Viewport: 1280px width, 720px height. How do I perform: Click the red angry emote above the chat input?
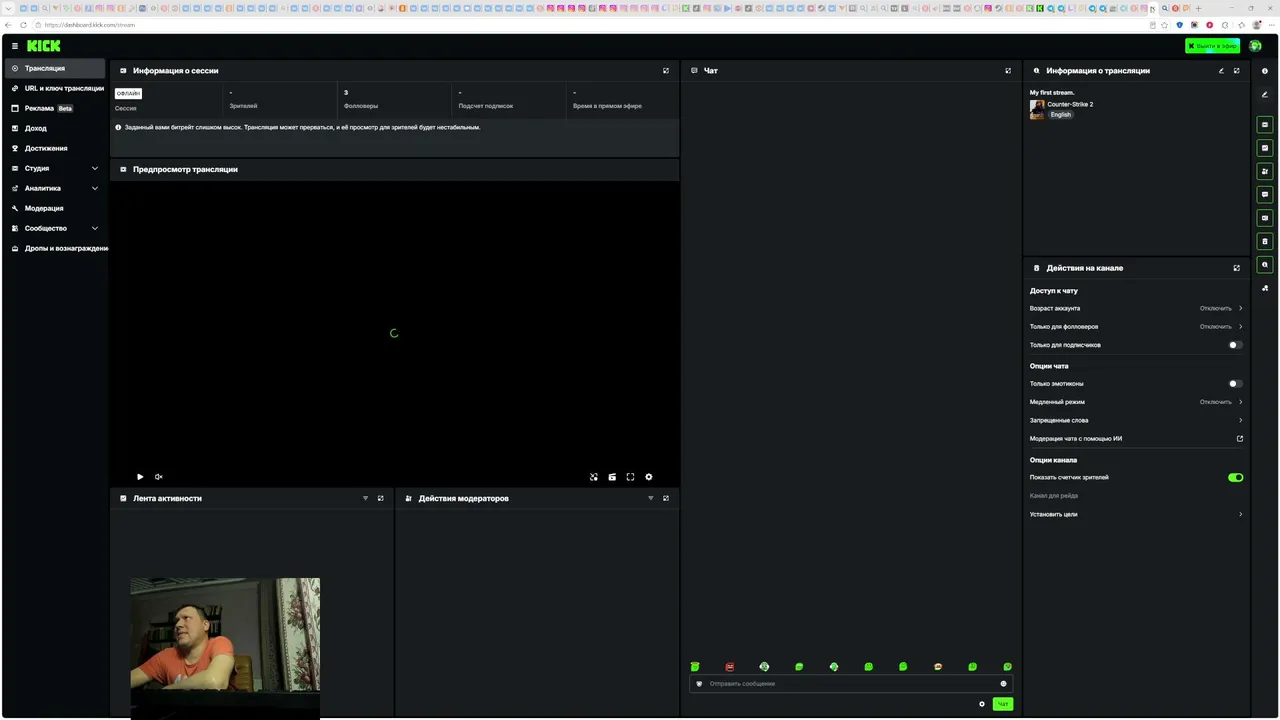[730, 667]
